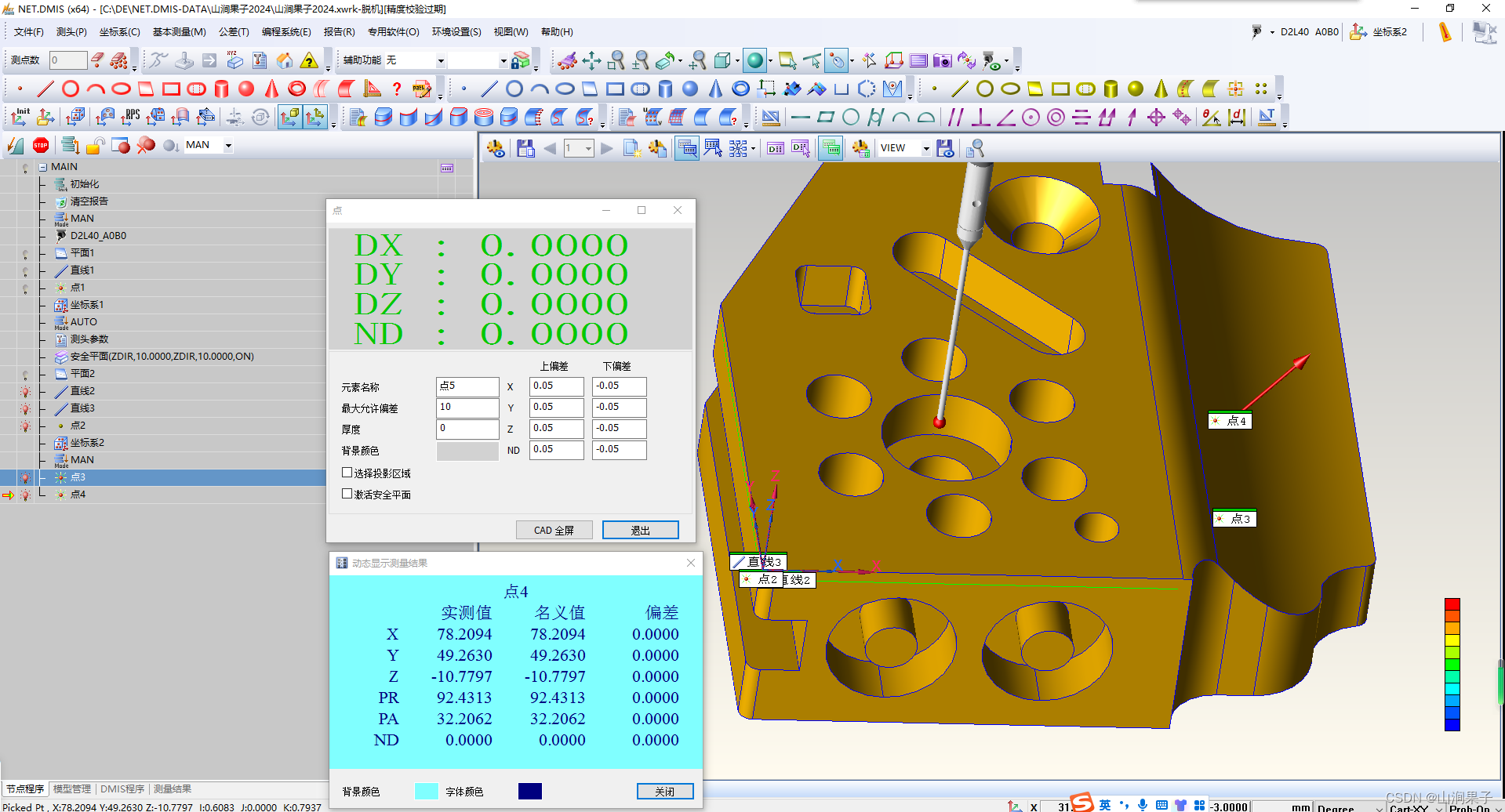This screenshot has width=1505, height=812.
Task: Click the yellow warning help icon
Action: [x=310, y=60]
